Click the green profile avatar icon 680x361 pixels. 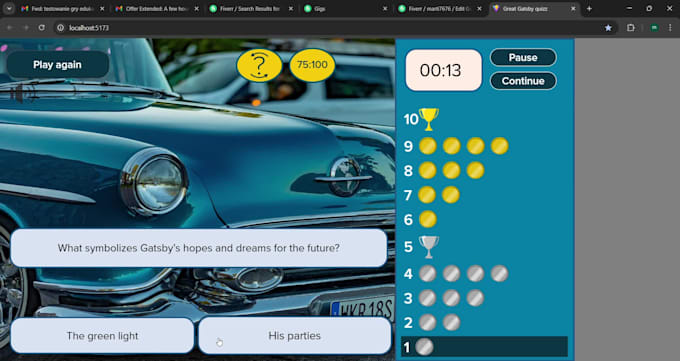[x=654, y=28]
